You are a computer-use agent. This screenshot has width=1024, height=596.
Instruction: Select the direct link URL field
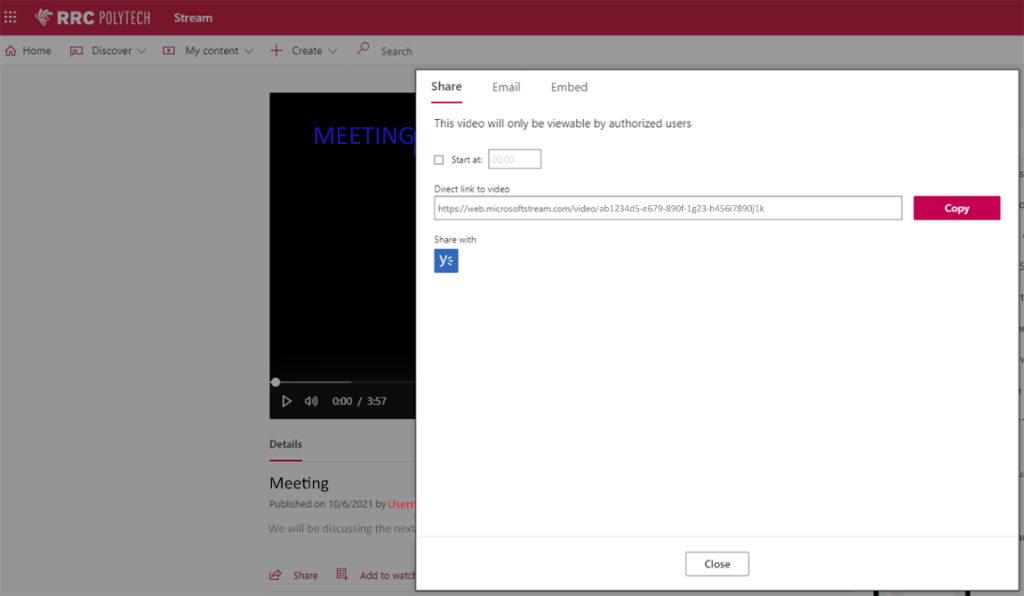(667, 208)
